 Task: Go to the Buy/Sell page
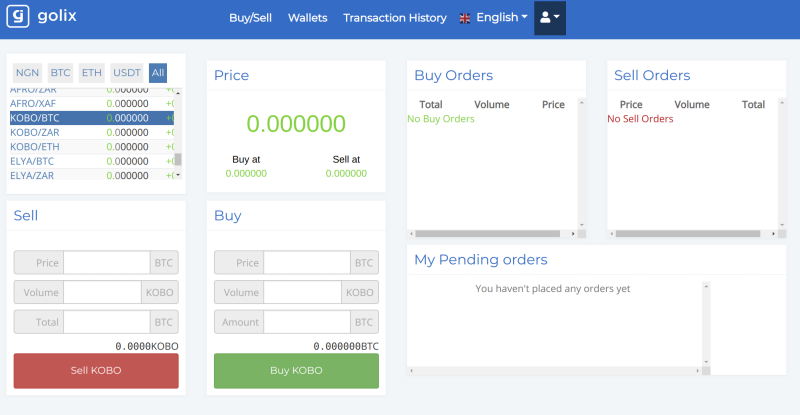pyautogui.click(x=250, y=18)
